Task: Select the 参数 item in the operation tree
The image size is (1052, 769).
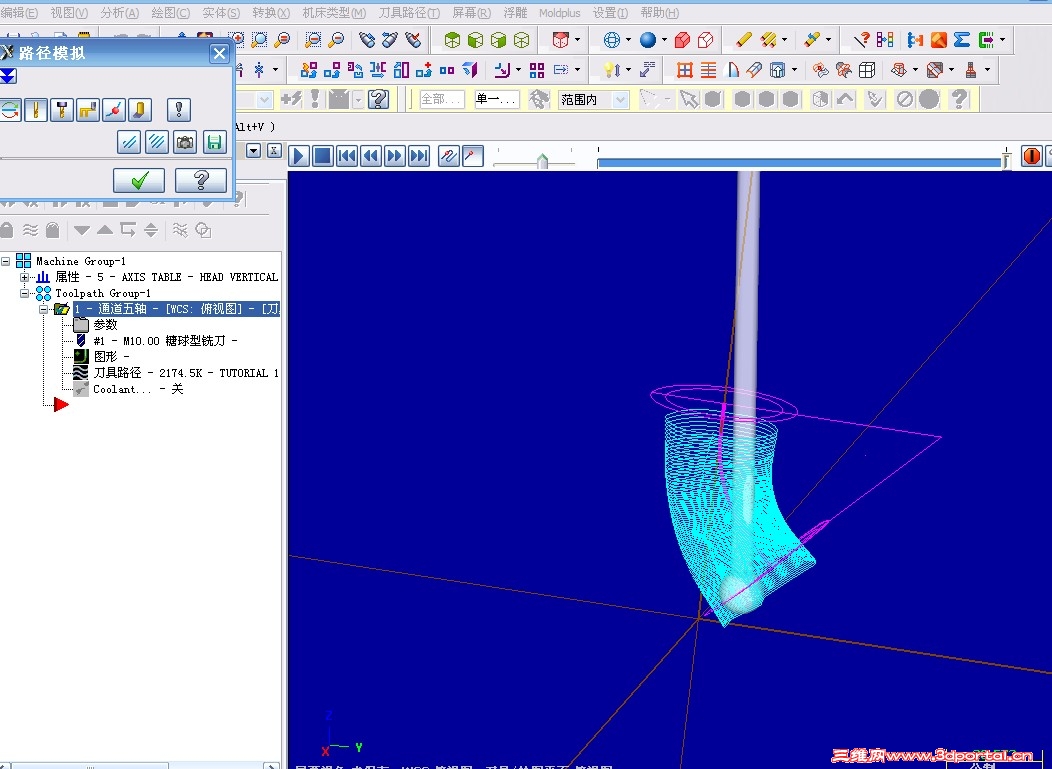Action: (105, 325)
